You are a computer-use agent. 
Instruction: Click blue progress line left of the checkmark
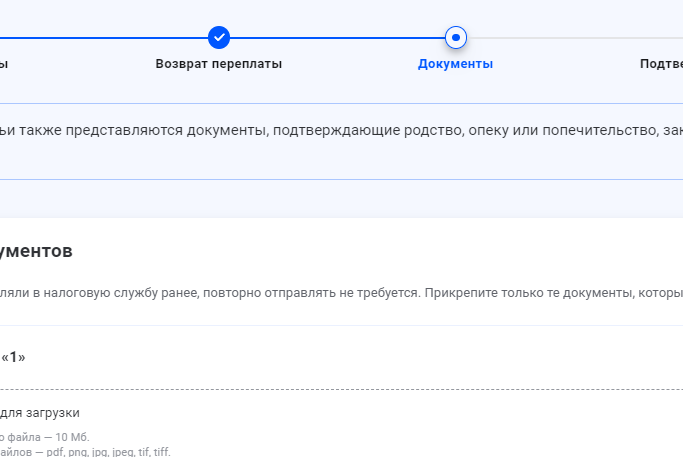(x=100, y=38)
